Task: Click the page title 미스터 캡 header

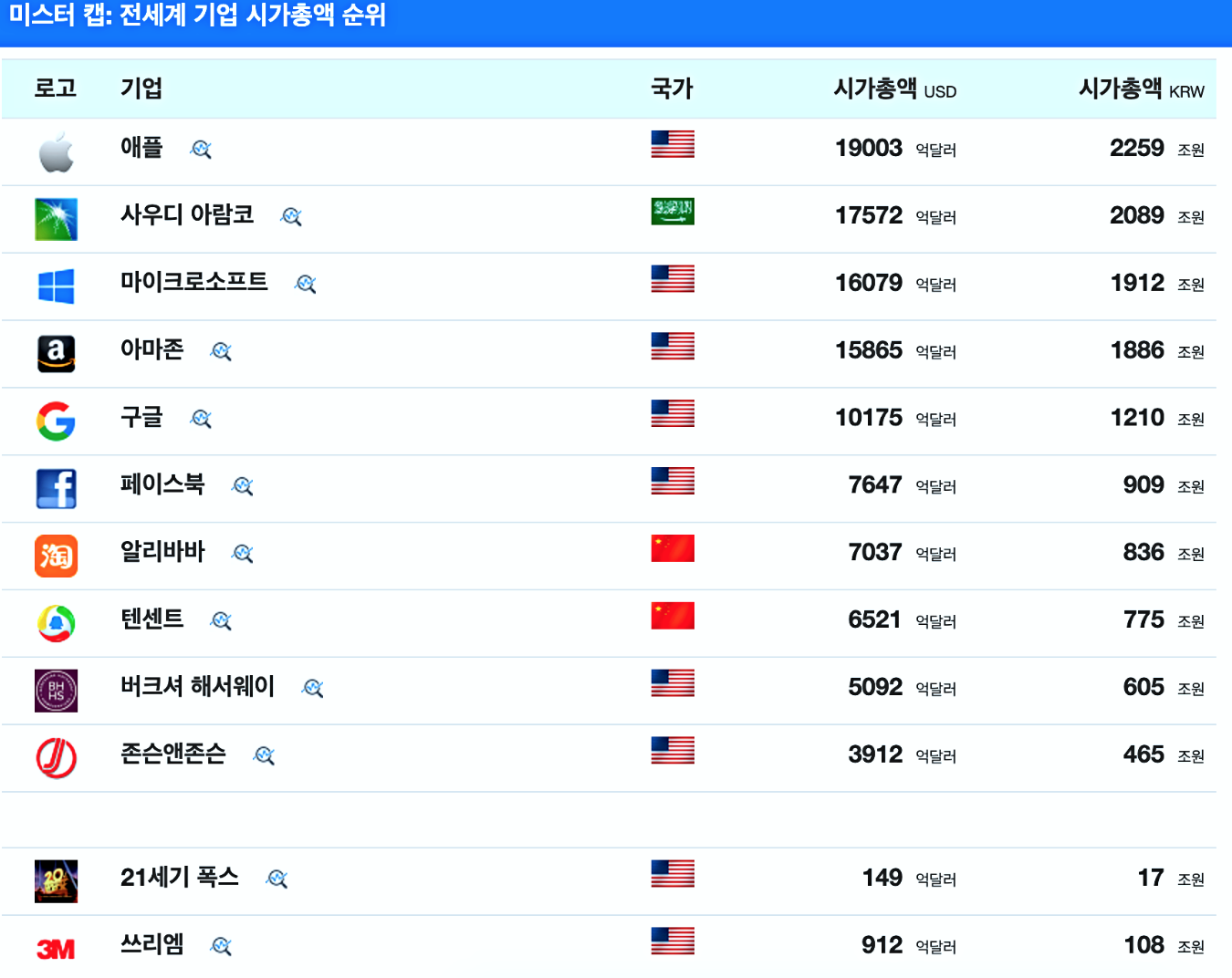Action: click(197, 16)
